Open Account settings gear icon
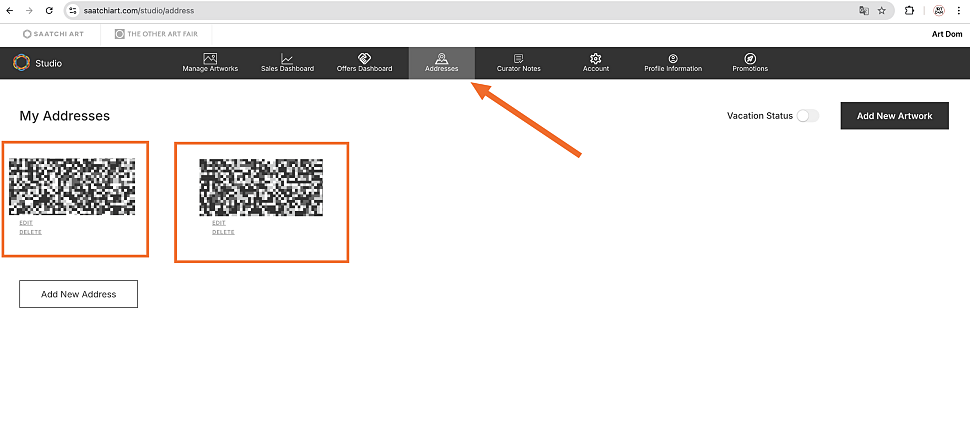This screenshot has width=970, height=423. coord(596,59)
